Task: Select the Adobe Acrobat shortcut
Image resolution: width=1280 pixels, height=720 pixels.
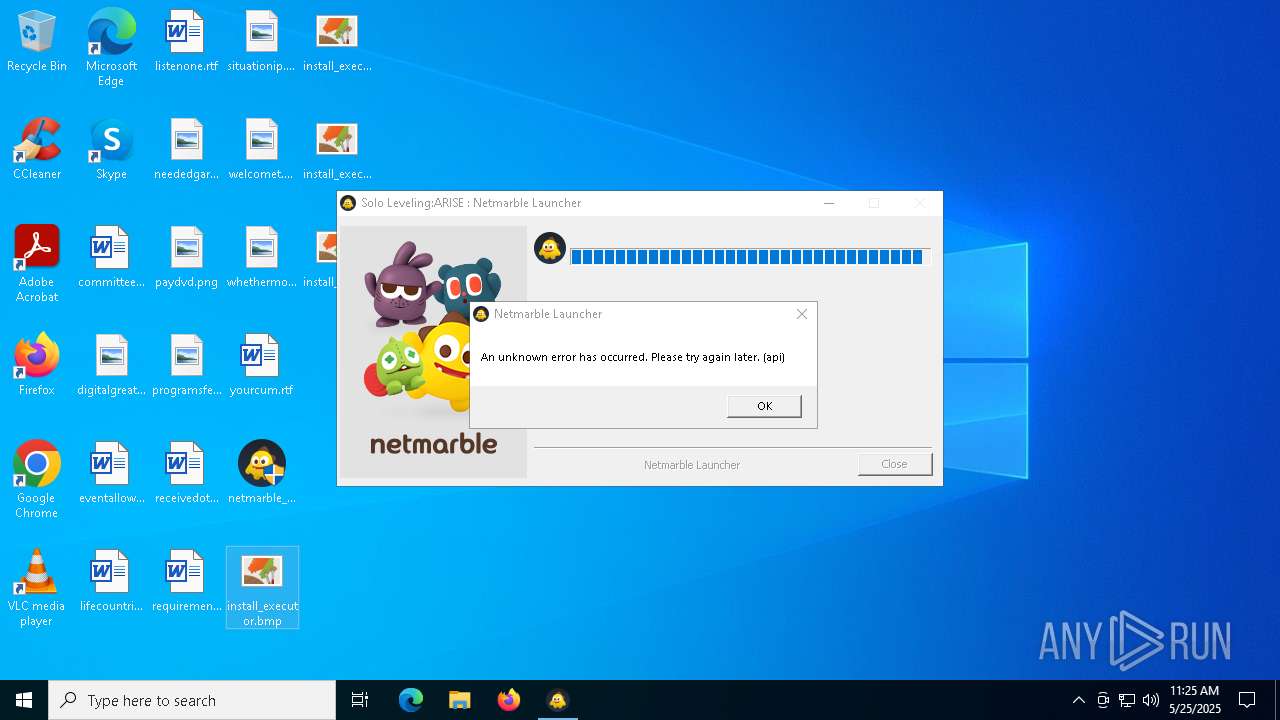Action: [x=37, y=264]
